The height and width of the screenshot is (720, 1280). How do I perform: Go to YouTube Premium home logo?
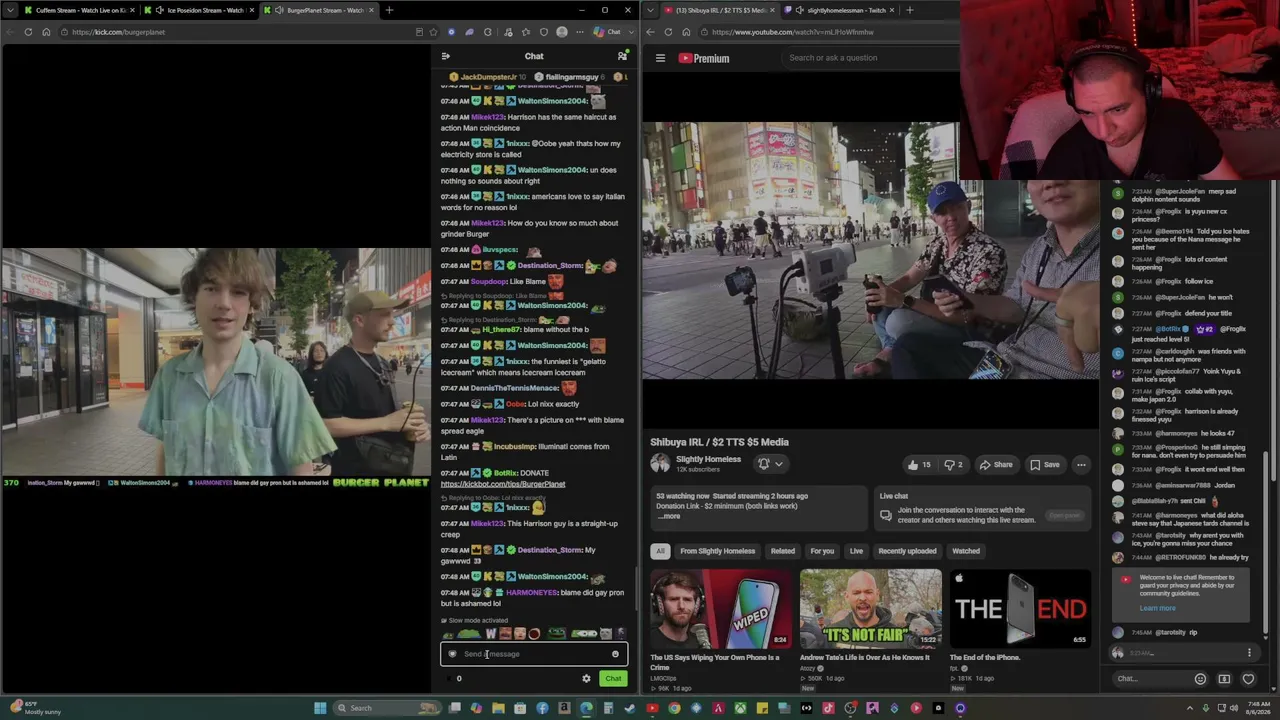click(x=704, y=58)
